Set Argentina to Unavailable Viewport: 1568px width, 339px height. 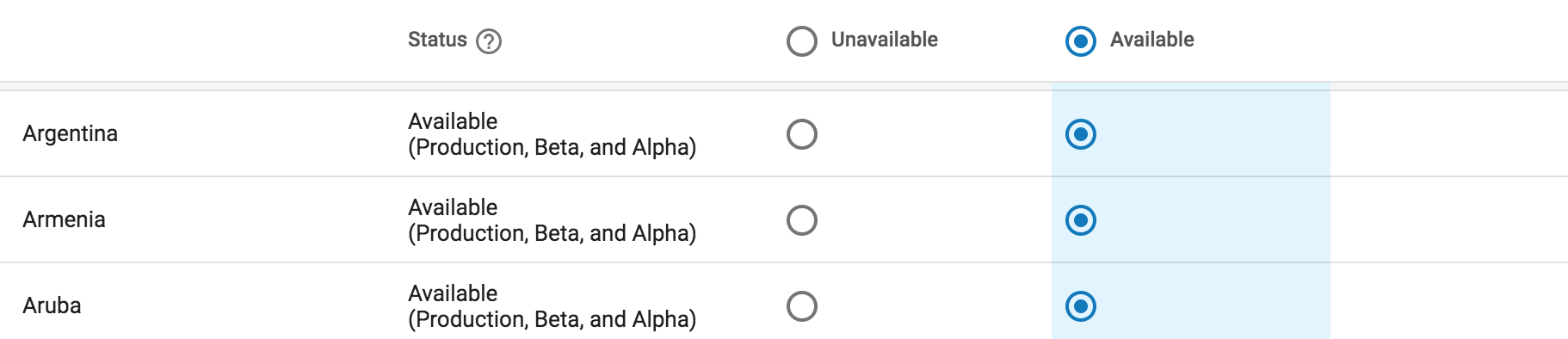pos(802,134)
